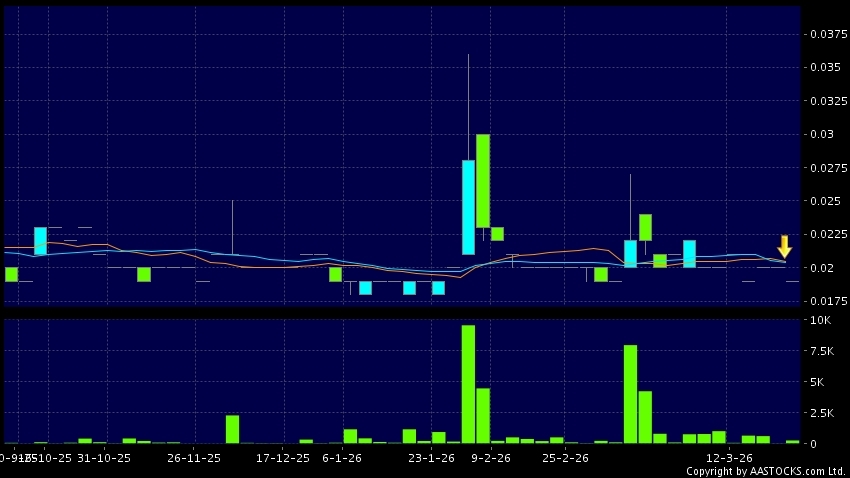Click the 2.5K volume axis label
The image size is (850, 478).
[824, 413]
